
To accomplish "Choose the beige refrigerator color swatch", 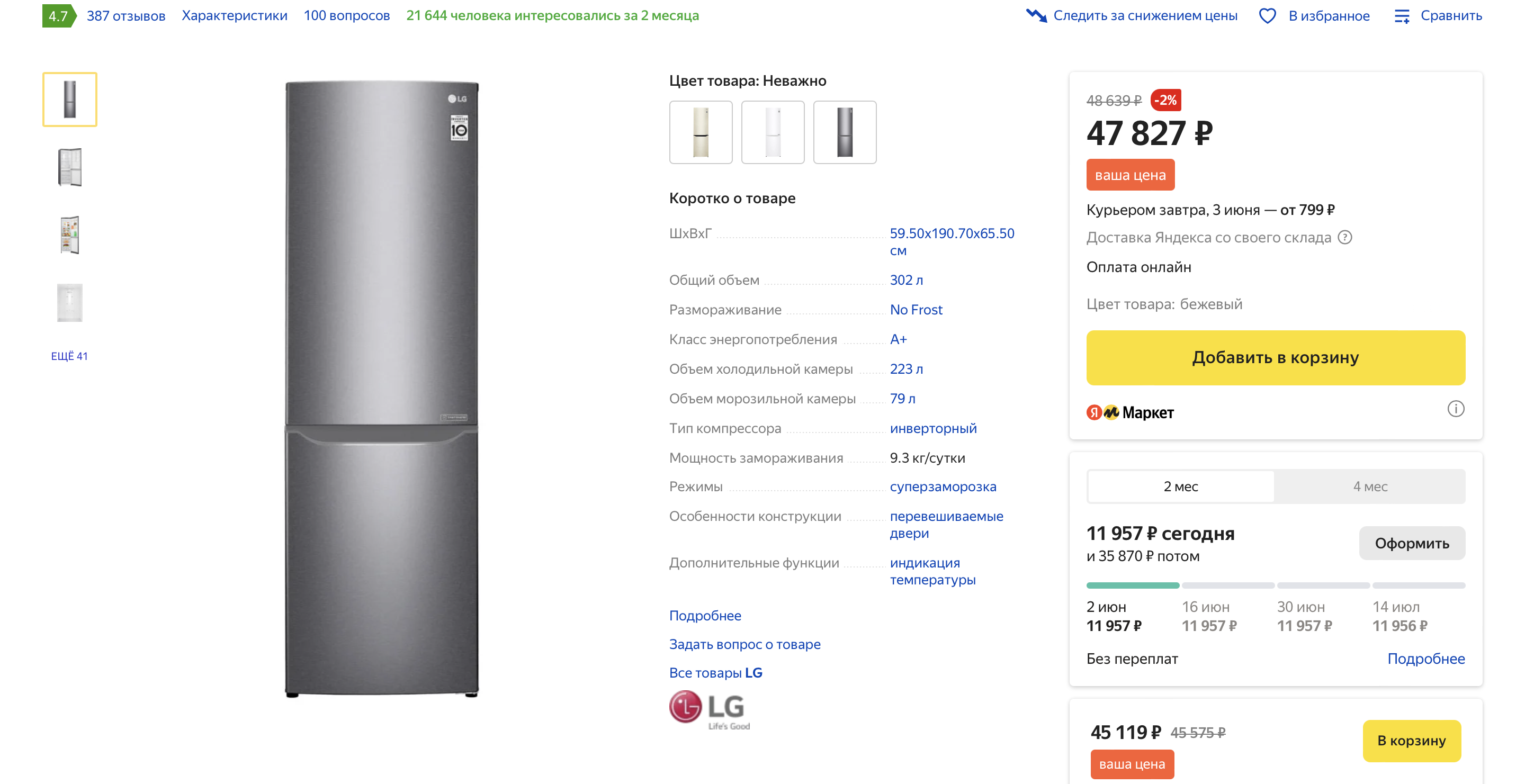I will (701, 132).
